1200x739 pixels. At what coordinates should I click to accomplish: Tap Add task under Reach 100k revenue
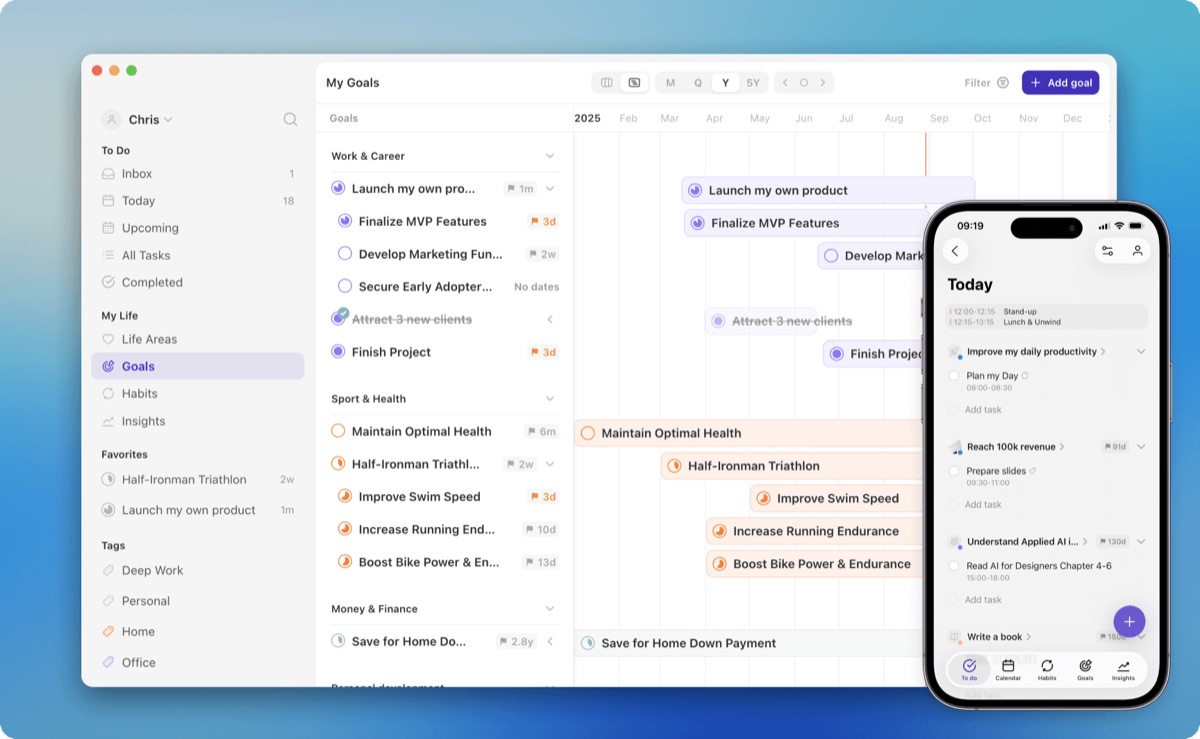click(982, 505)
